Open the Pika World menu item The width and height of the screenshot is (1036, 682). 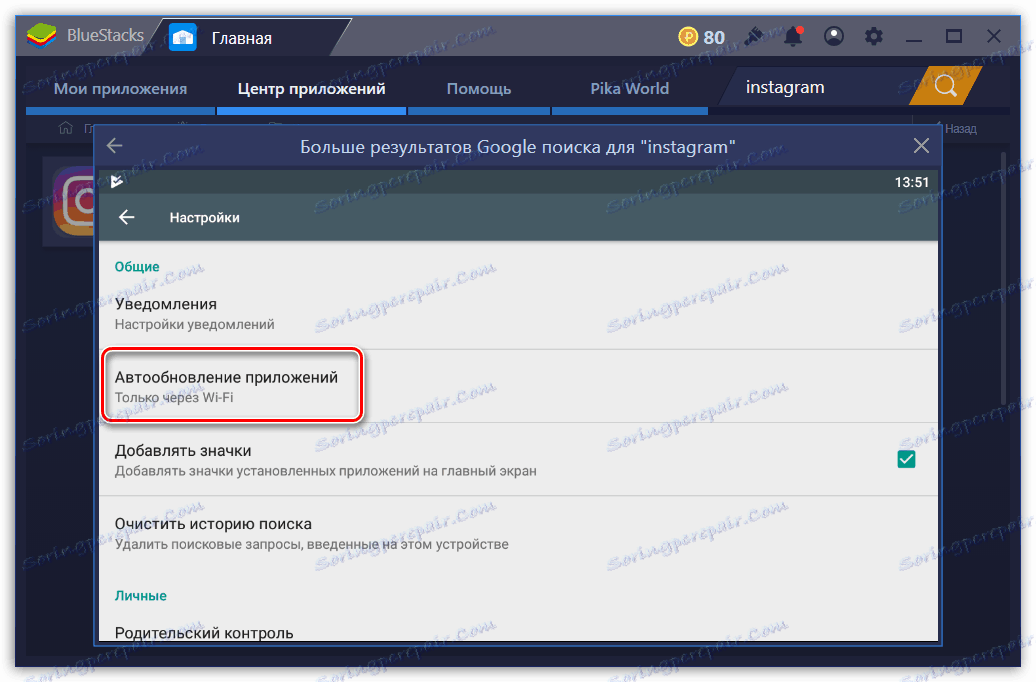(x=629, y=88)
